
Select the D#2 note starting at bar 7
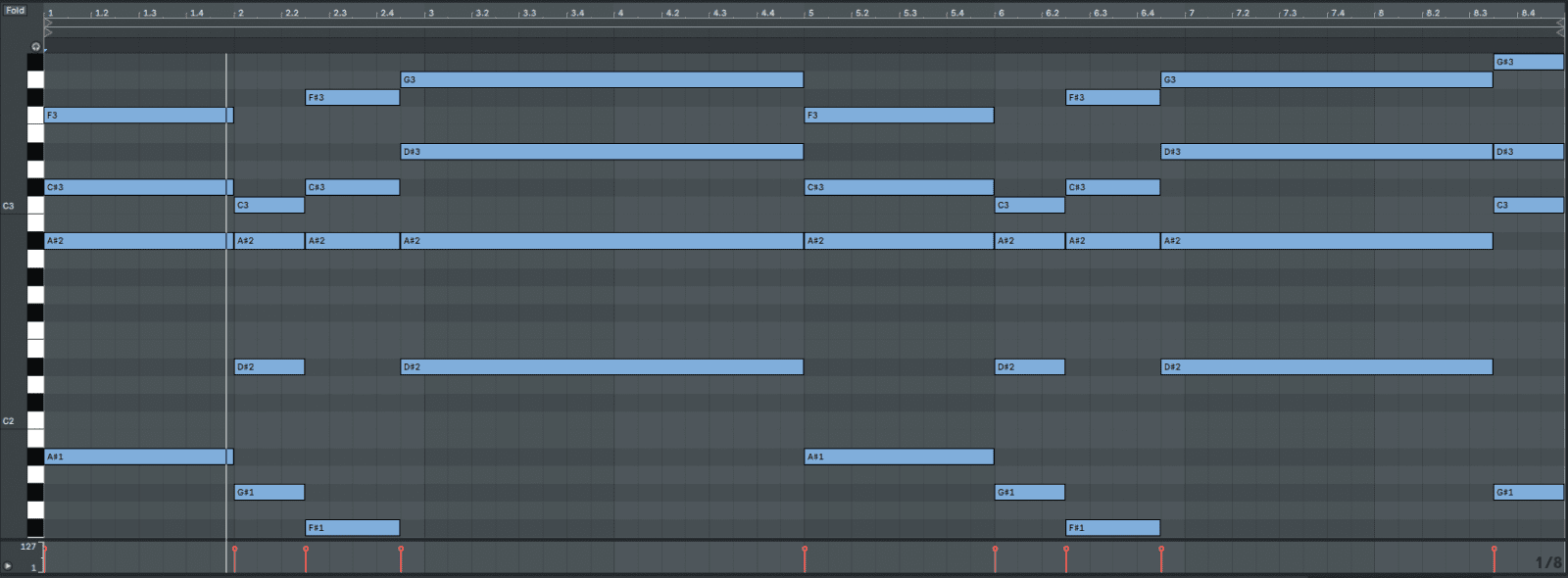coord(1326,367)
